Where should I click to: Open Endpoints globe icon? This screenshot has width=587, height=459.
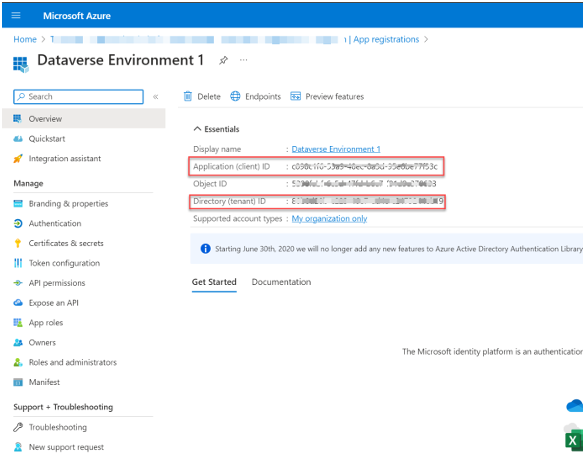coord(235,97)
